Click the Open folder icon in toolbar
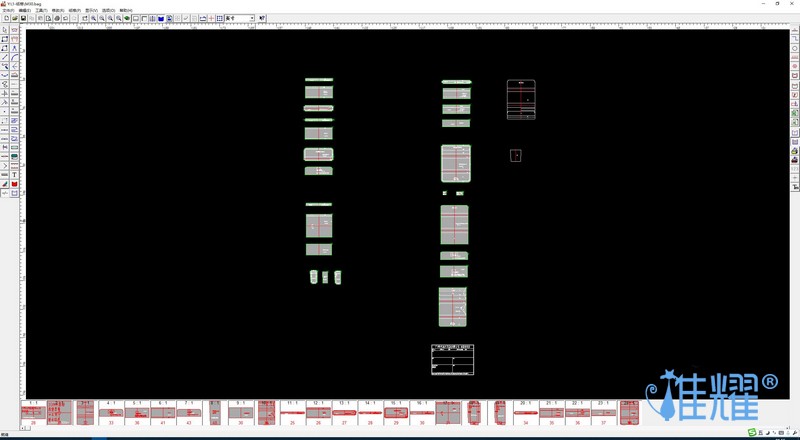Screen dimensions: 800x440 (x=14, y=18)
